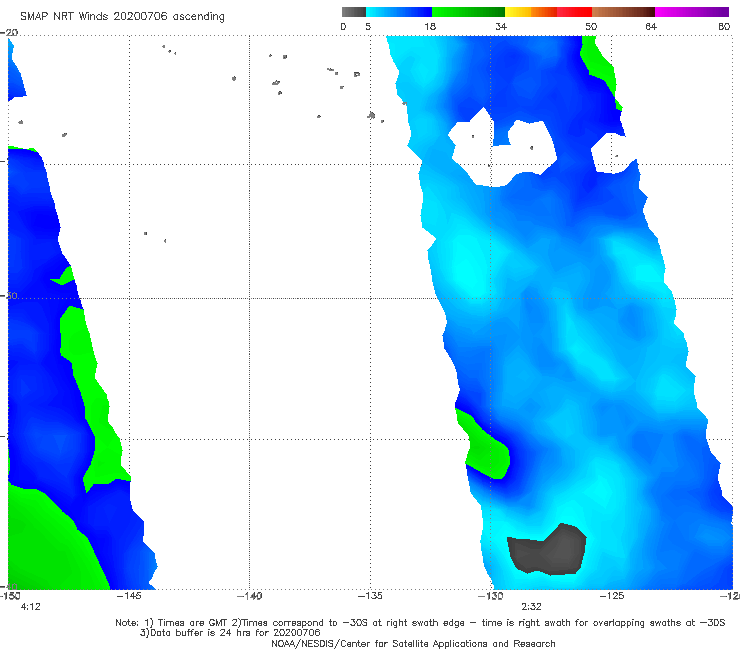Image resolution: width=740 pixels, height=650 pixels.
Task: Click the note line starting 'Note: 1) Times are GMT'
Action: (420, 623)
